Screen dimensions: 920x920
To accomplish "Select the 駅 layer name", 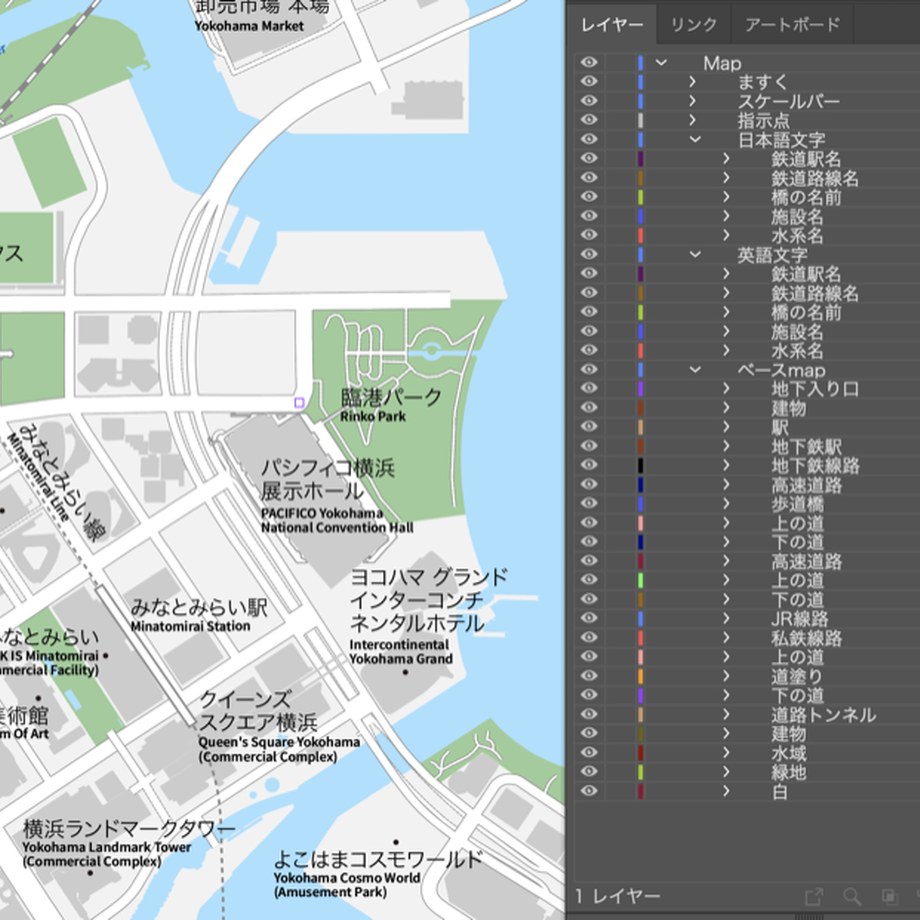I will click(780, 427).
